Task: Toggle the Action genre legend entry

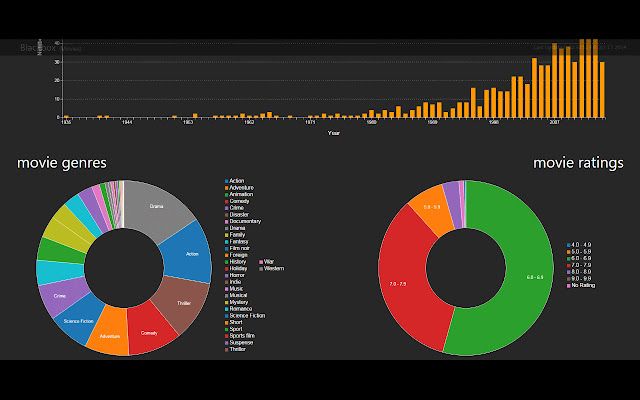Action: (x=235, y=181)
